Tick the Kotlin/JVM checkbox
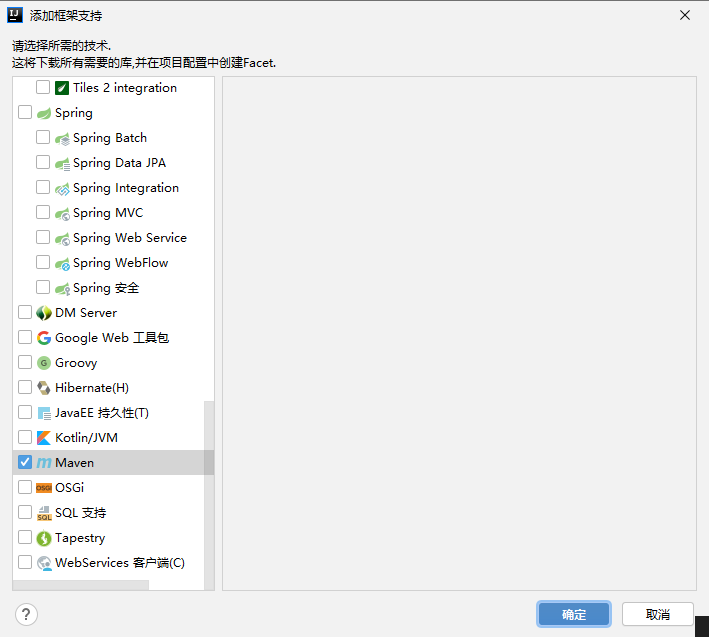The width and height of the screenshot is (709, 637). 25,437
